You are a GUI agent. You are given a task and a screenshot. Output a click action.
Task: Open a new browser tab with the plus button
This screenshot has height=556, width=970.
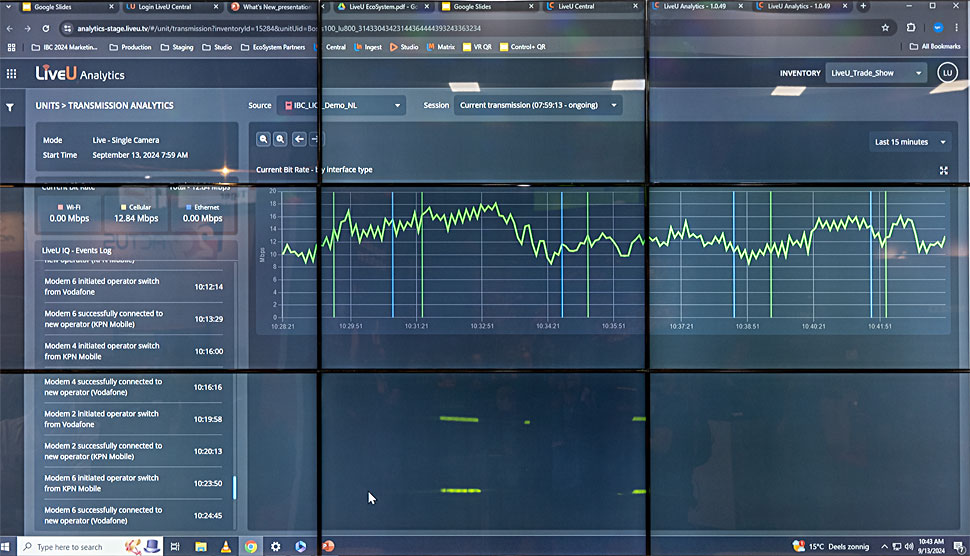point(863,6)
